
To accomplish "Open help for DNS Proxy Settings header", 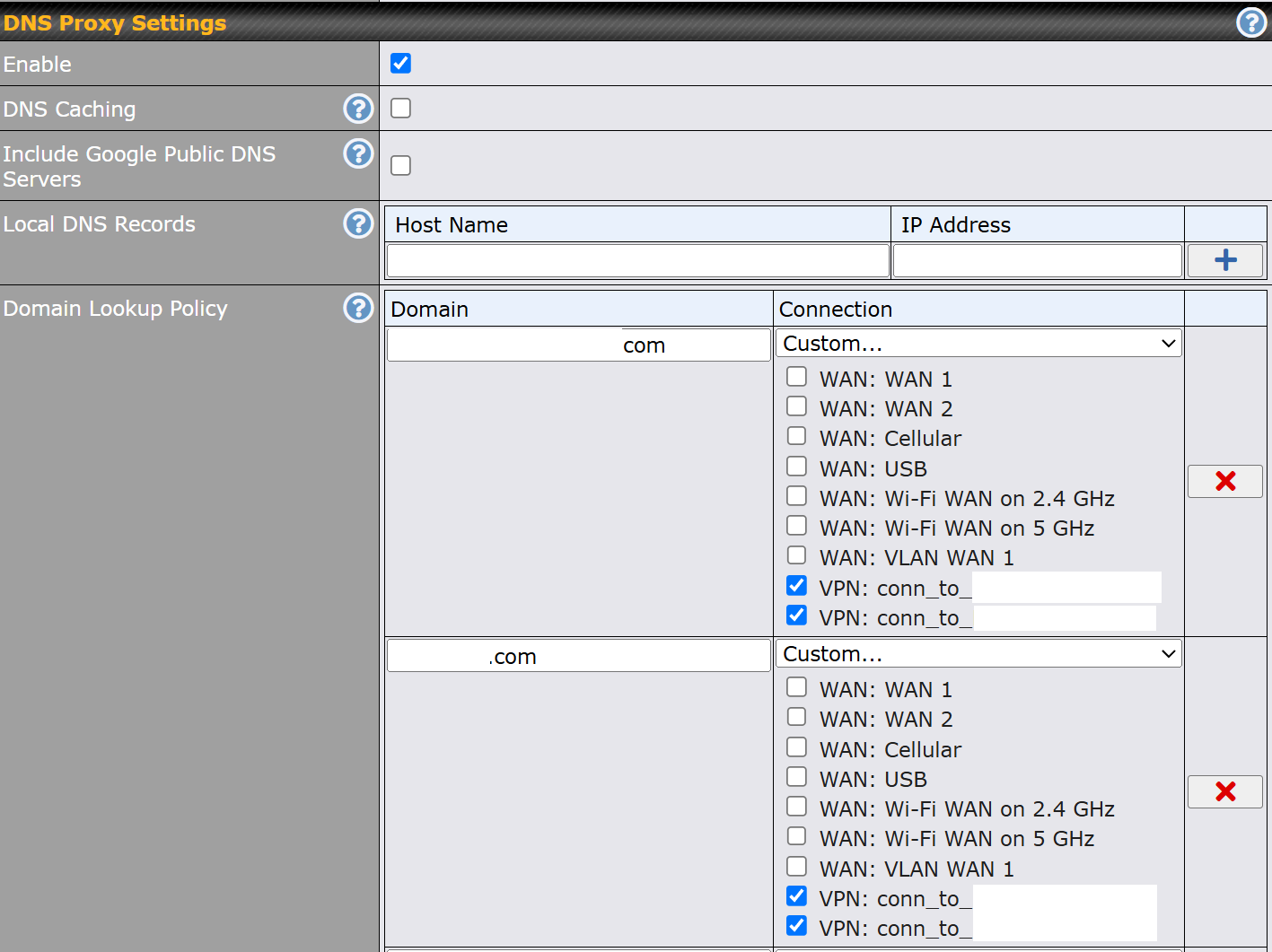I will 1251,22.
